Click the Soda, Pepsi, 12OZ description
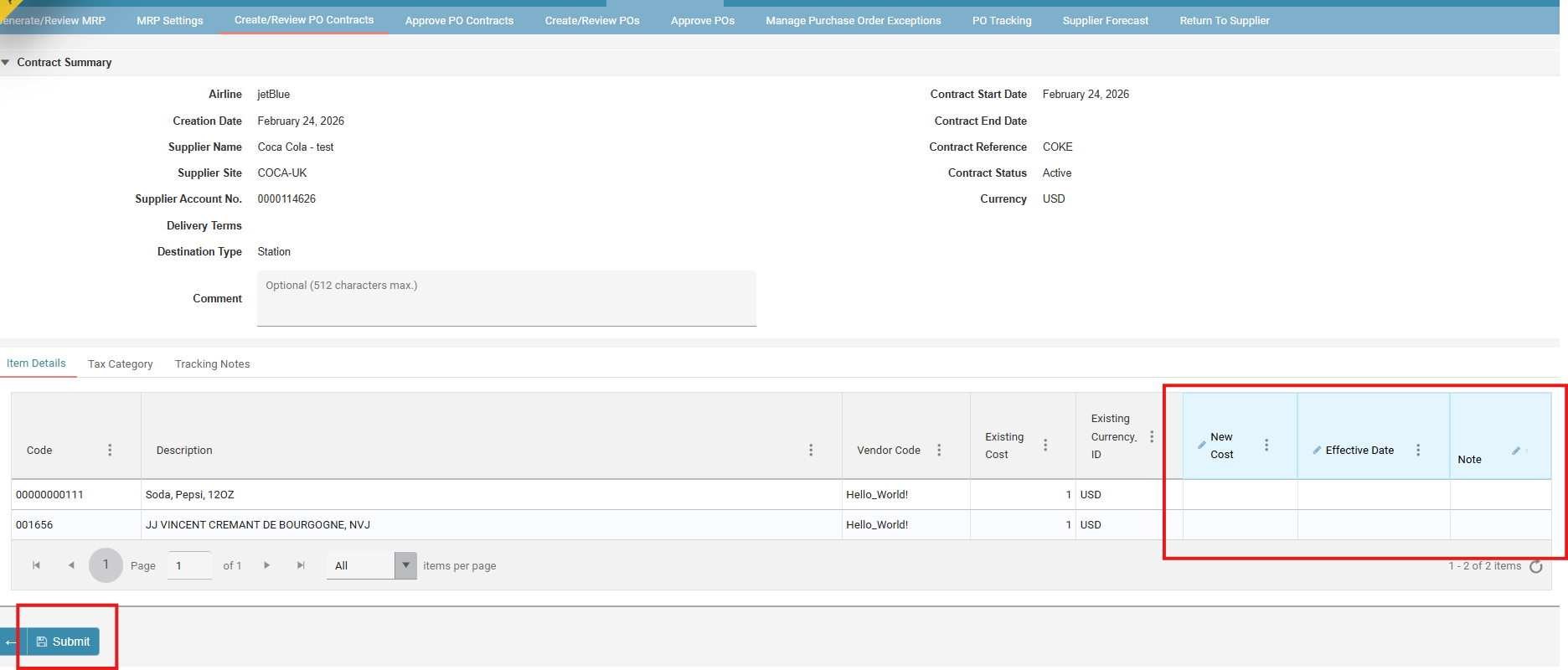Viewport: 1568px width, 670px height. (190, 494)
